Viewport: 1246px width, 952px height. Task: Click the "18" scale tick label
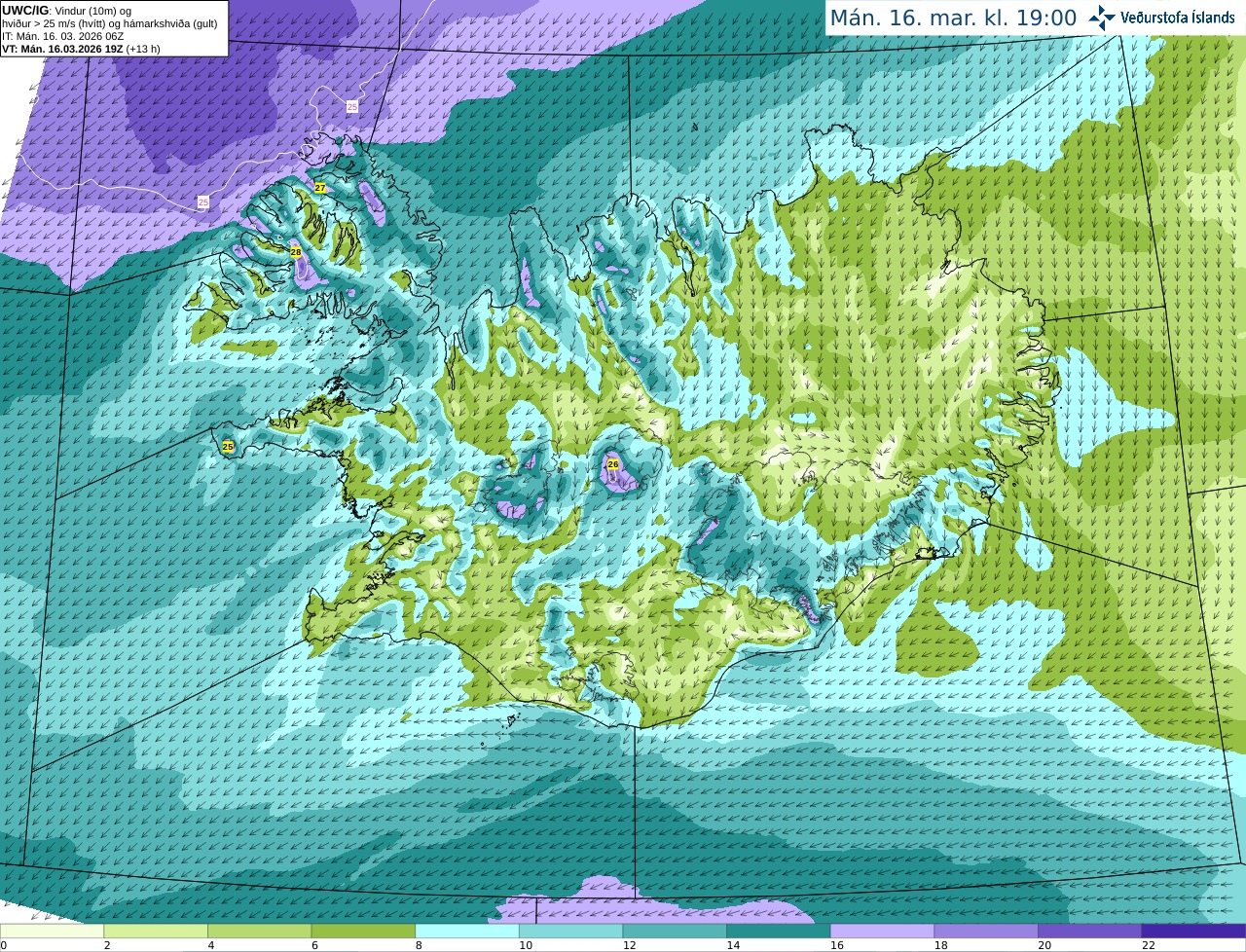[940, 945]
